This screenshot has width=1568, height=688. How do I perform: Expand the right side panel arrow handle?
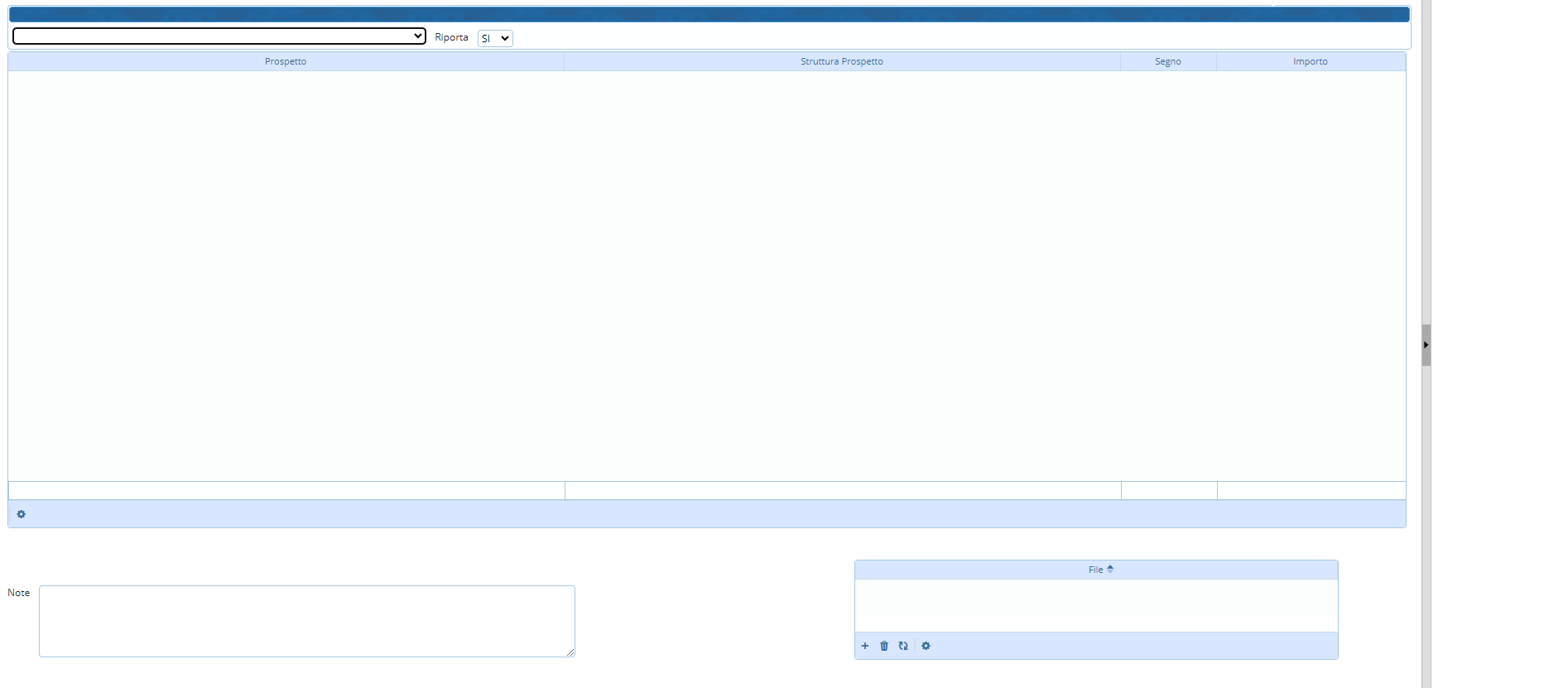(1426, 344)
